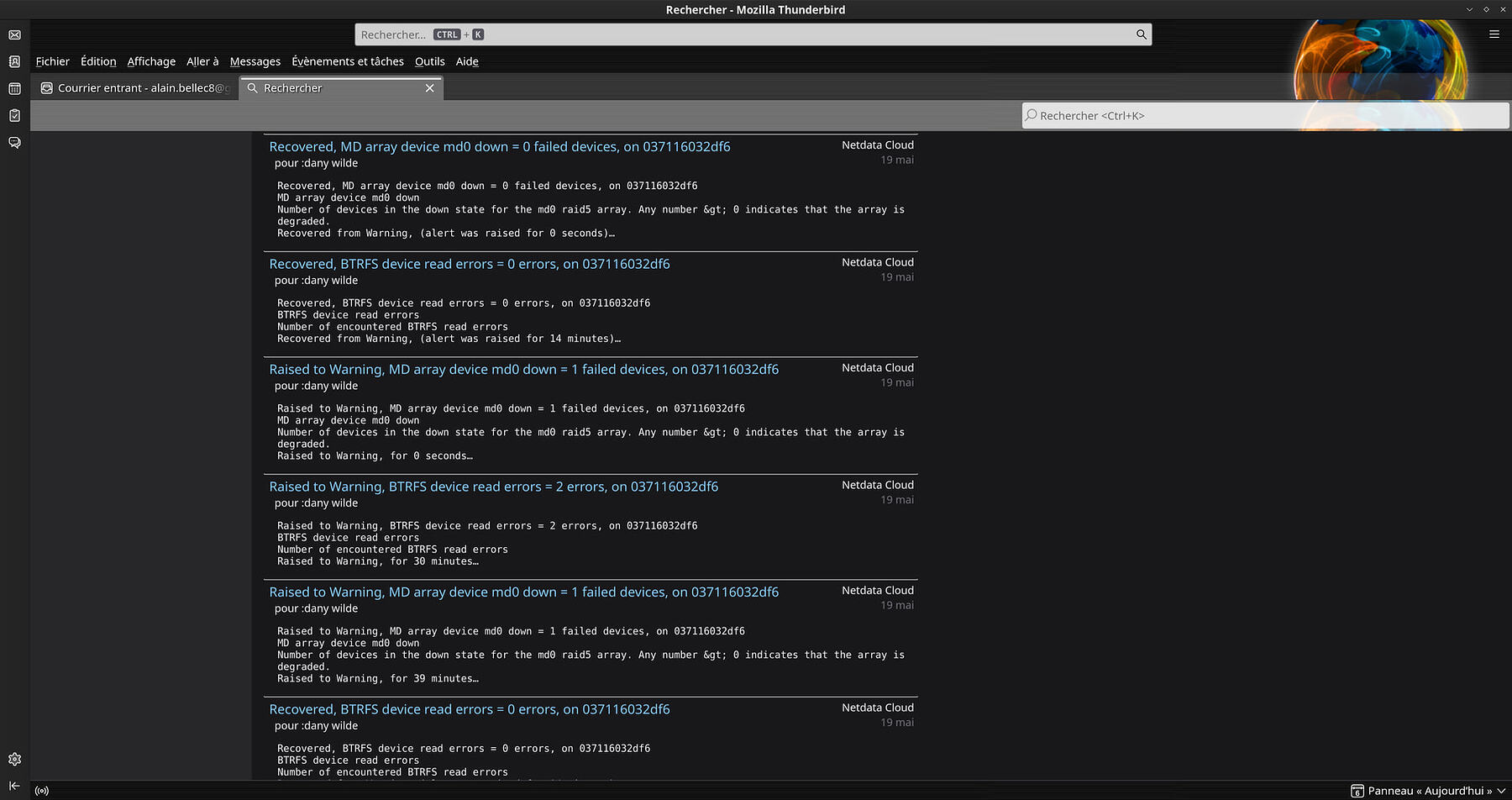The height and width of the screenshot is (800, 1512).
Task: Click text 'Raised to Warning, for 30 minutes…'
Action: pyautogui.click(x=378, y=561)
